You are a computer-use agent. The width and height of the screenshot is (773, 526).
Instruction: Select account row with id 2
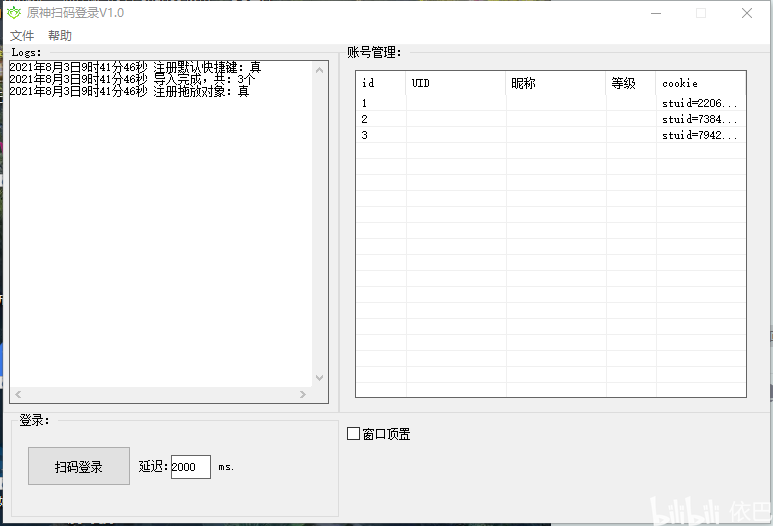pyautogui.click(x=551, y=119)
